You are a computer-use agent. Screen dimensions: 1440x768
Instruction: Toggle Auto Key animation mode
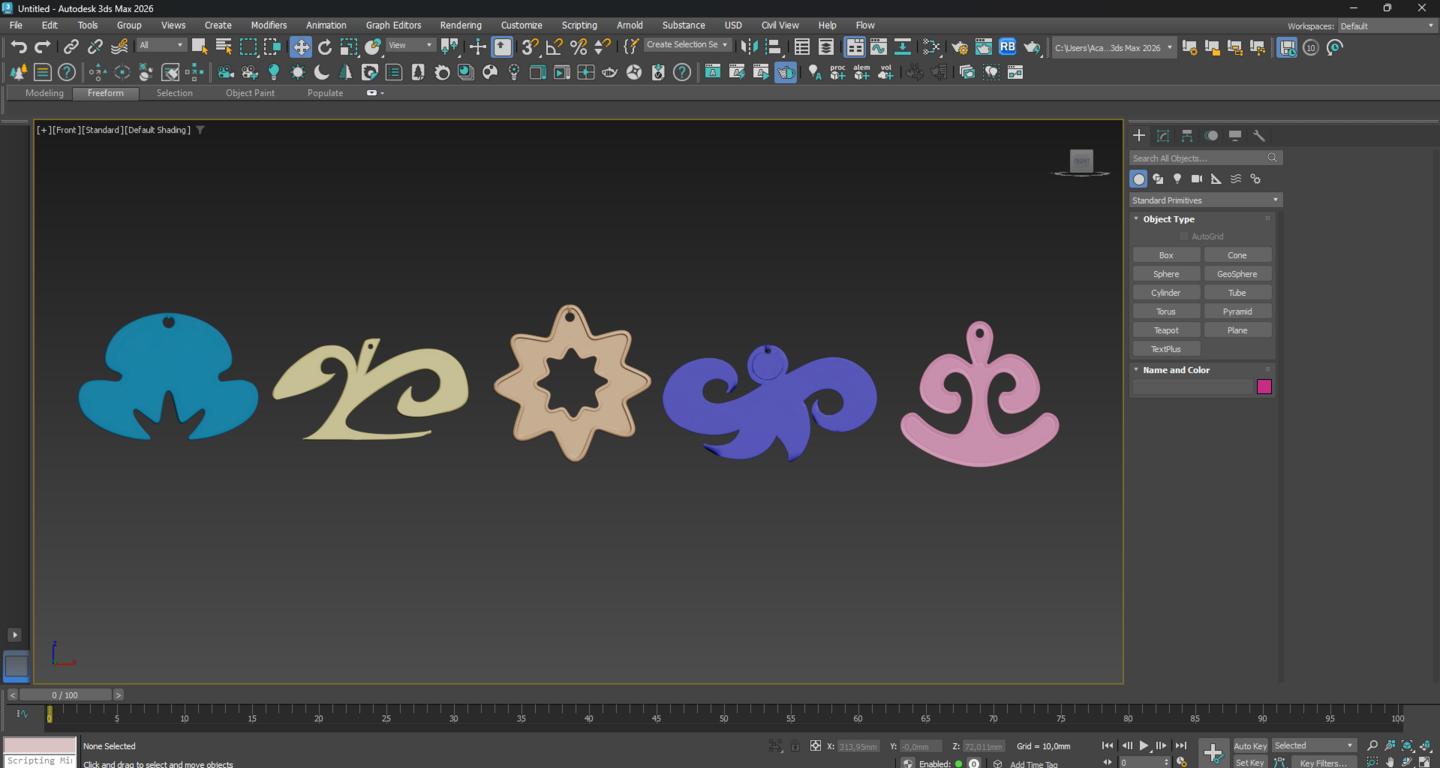(x=1249, y=746)
